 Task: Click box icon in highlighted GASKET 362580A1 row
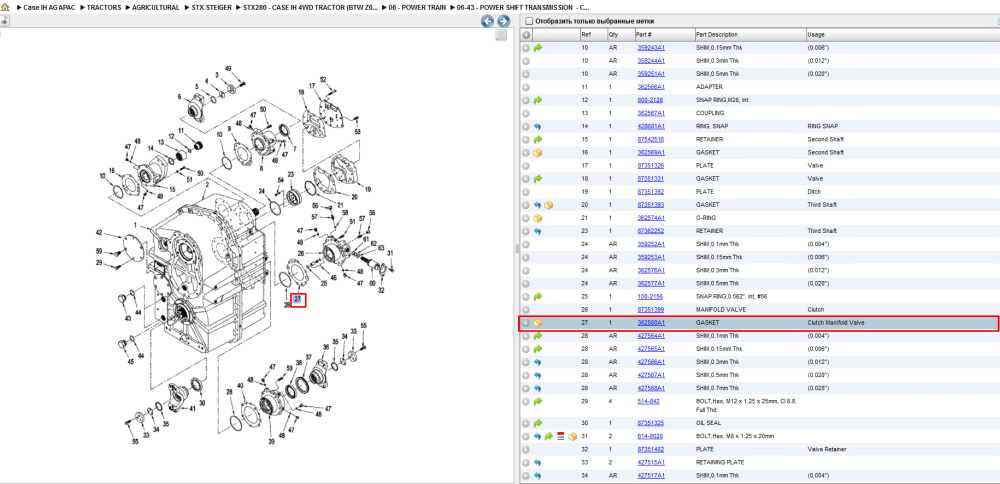tap(538, 323)
